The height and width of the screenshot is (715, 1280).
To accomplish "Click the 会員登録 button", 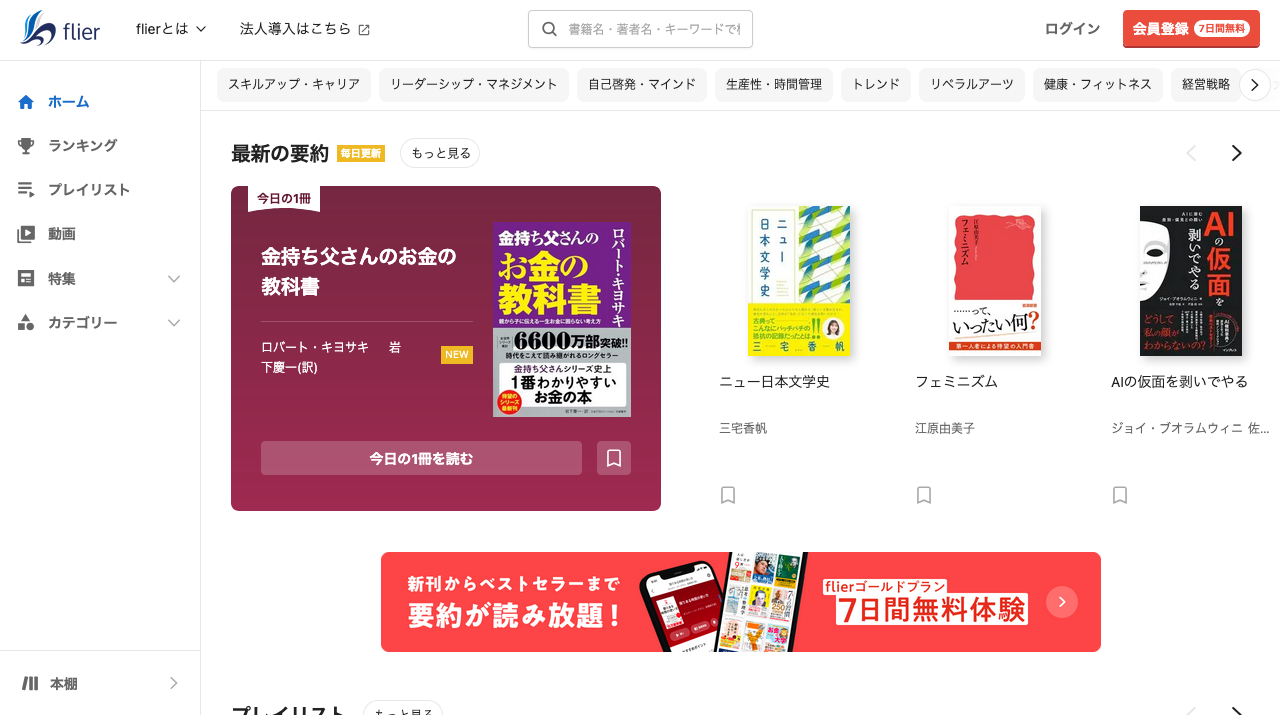I will (x=1191, y=29).
